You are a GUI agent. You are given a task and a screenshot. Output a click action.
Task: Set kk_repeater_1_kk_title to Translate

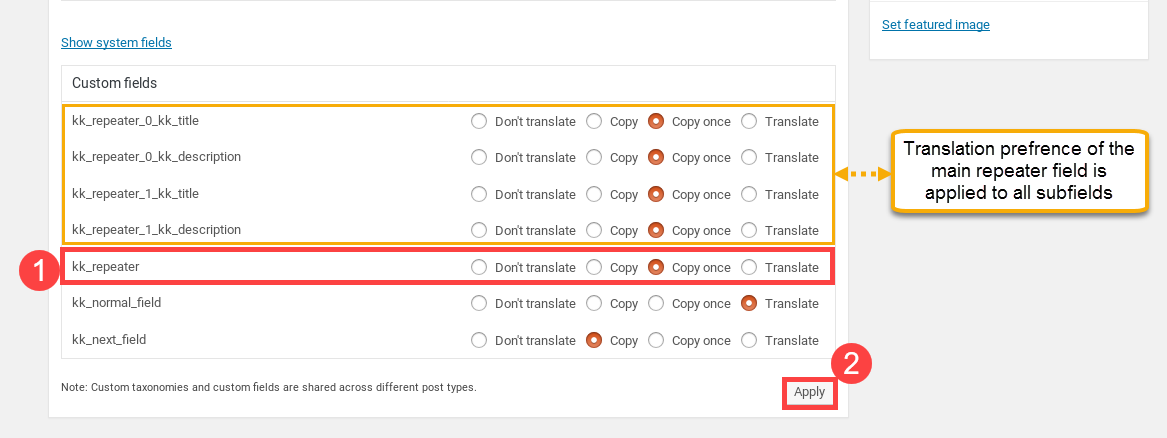(749, 194)
